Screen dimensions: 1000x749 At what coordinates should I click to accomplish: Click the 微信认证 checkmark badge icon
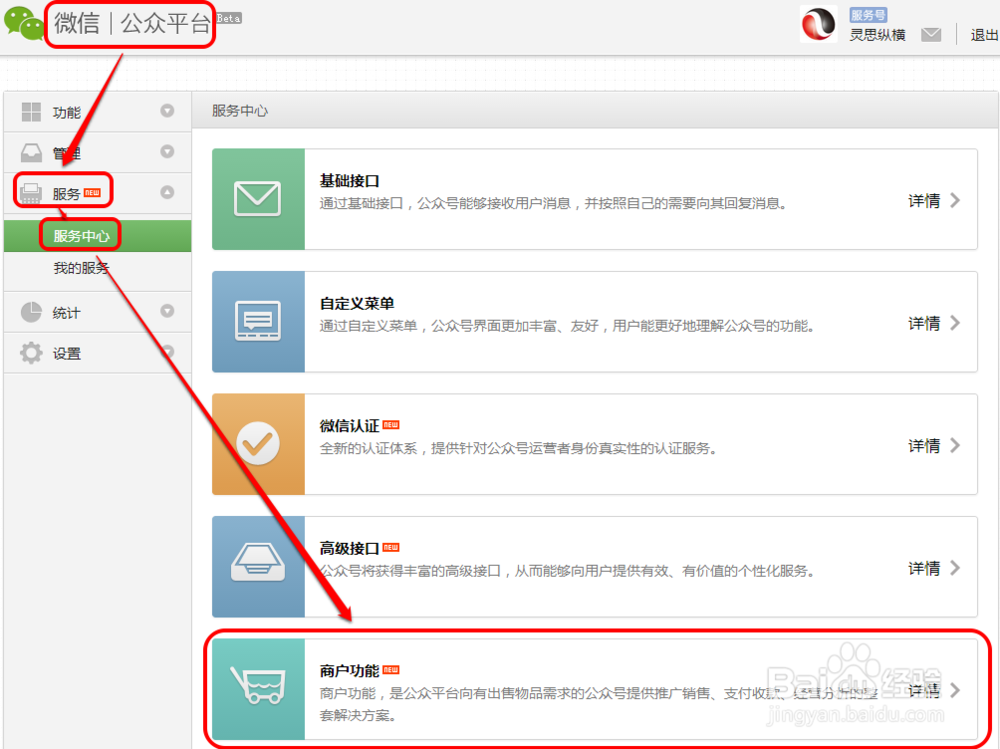[258, 444]
